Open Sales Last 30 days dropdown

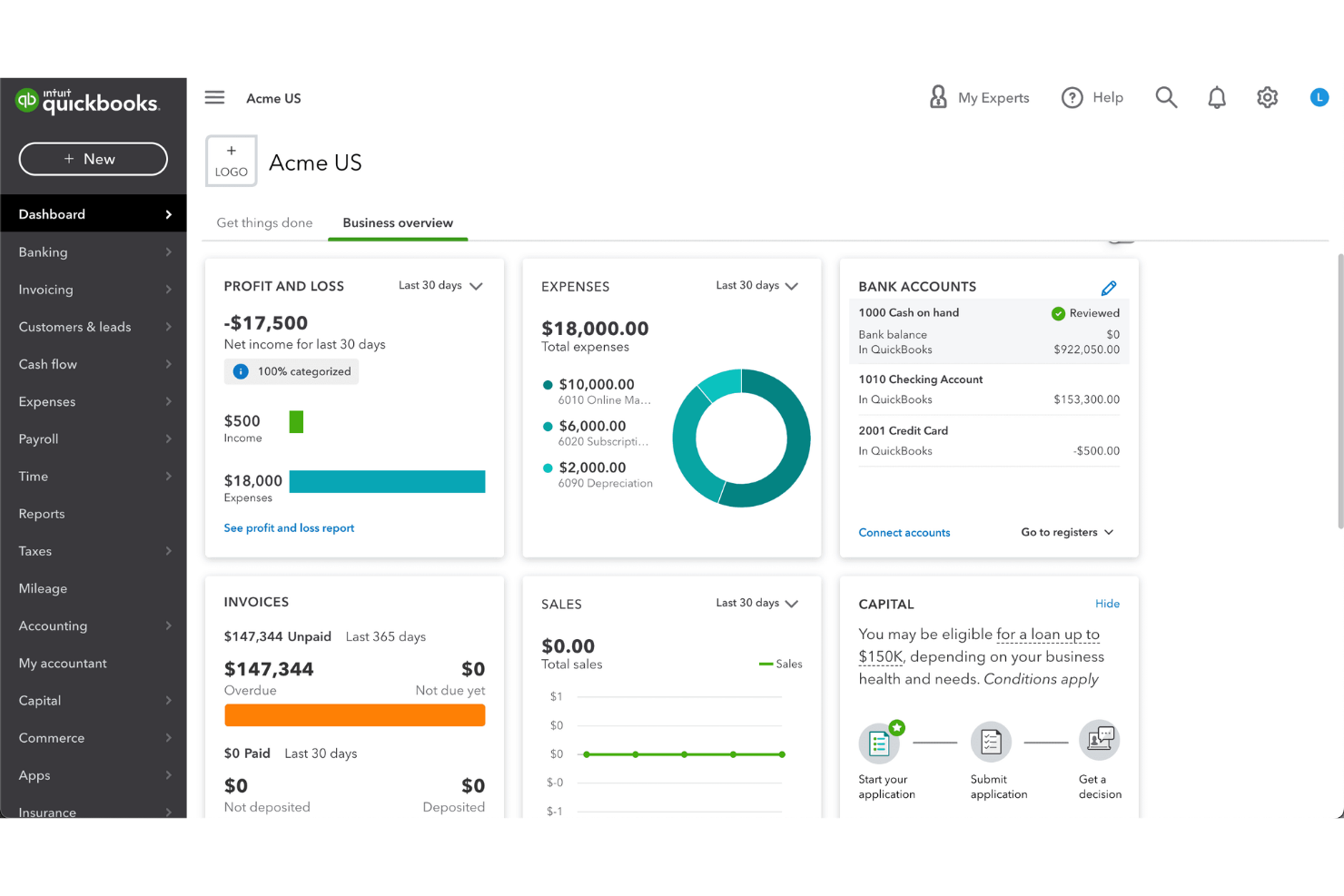[757, 603]
